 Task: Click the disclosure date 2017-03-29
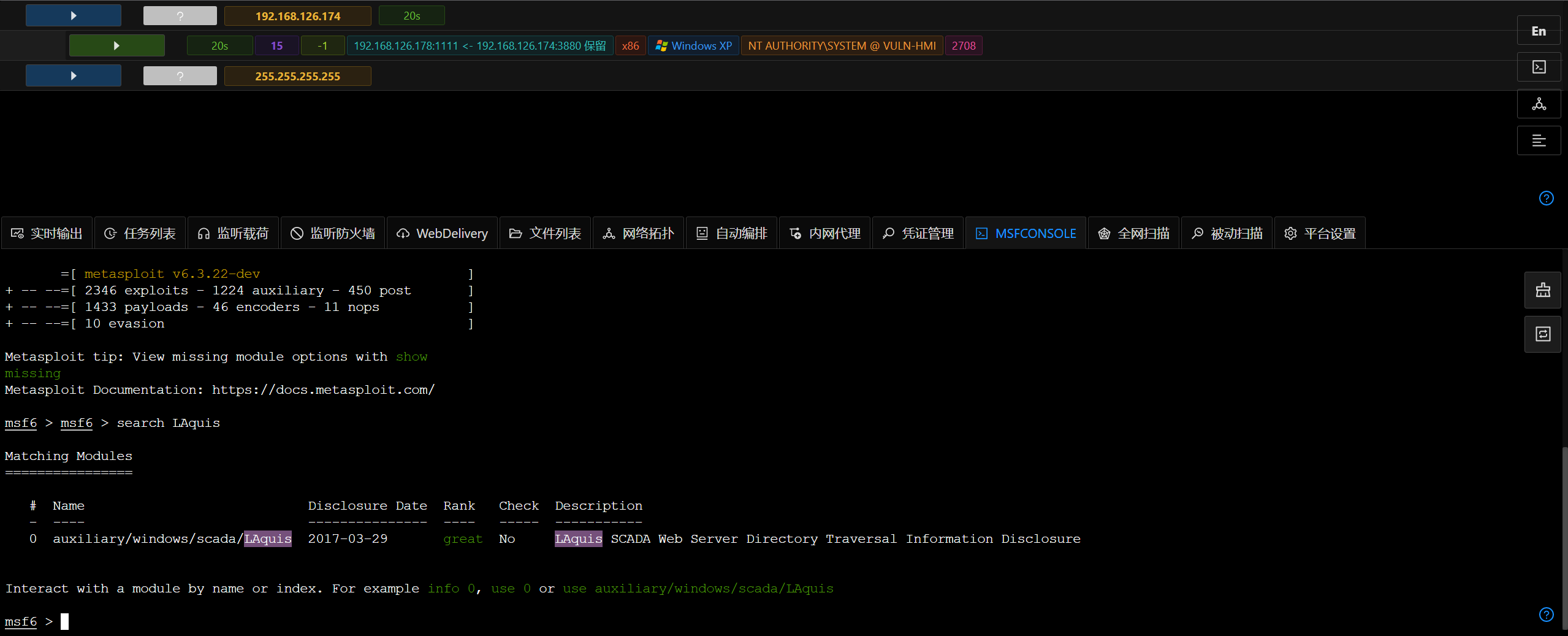click(x=348, y=538)
